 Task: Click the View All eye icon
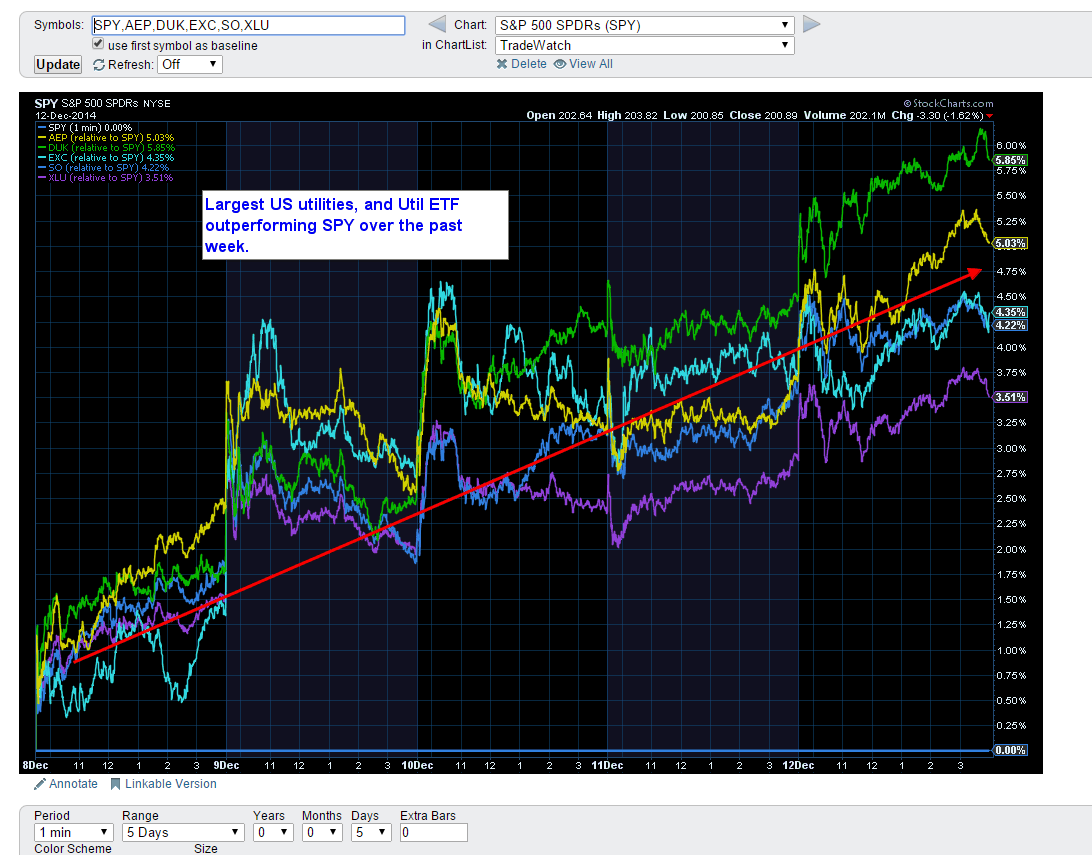click(x=560, y=64)
